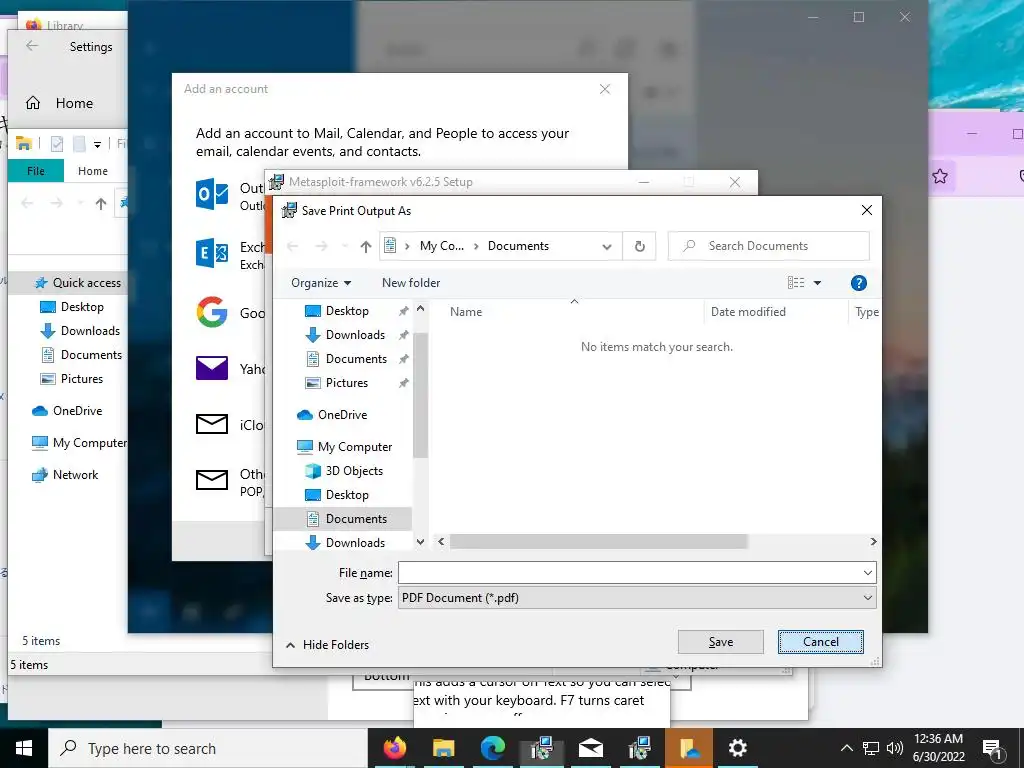Select My Computer in File Explorer sidebar
The width and height of the screenshot is (1024, 768).
click(x=79, y=443)
